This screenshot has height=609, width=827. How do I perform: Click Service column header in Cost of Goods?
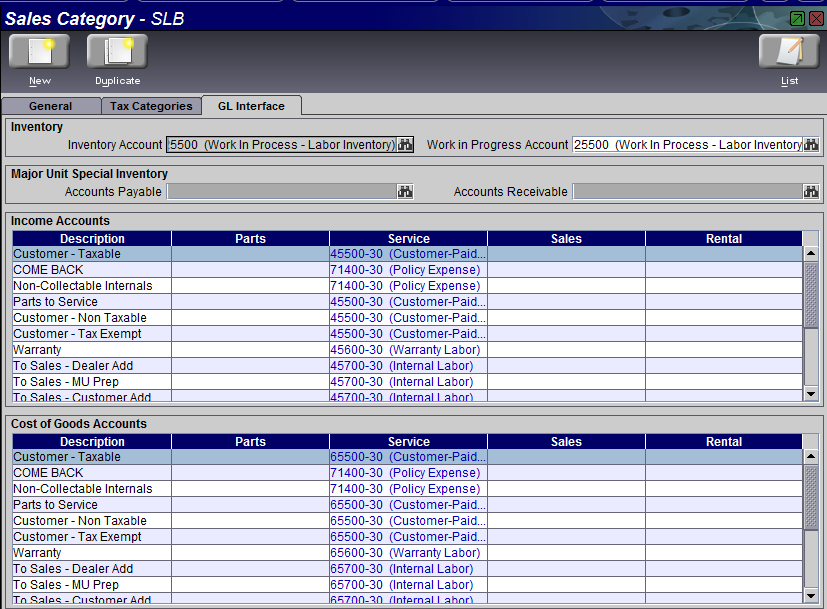pos(408,441)
